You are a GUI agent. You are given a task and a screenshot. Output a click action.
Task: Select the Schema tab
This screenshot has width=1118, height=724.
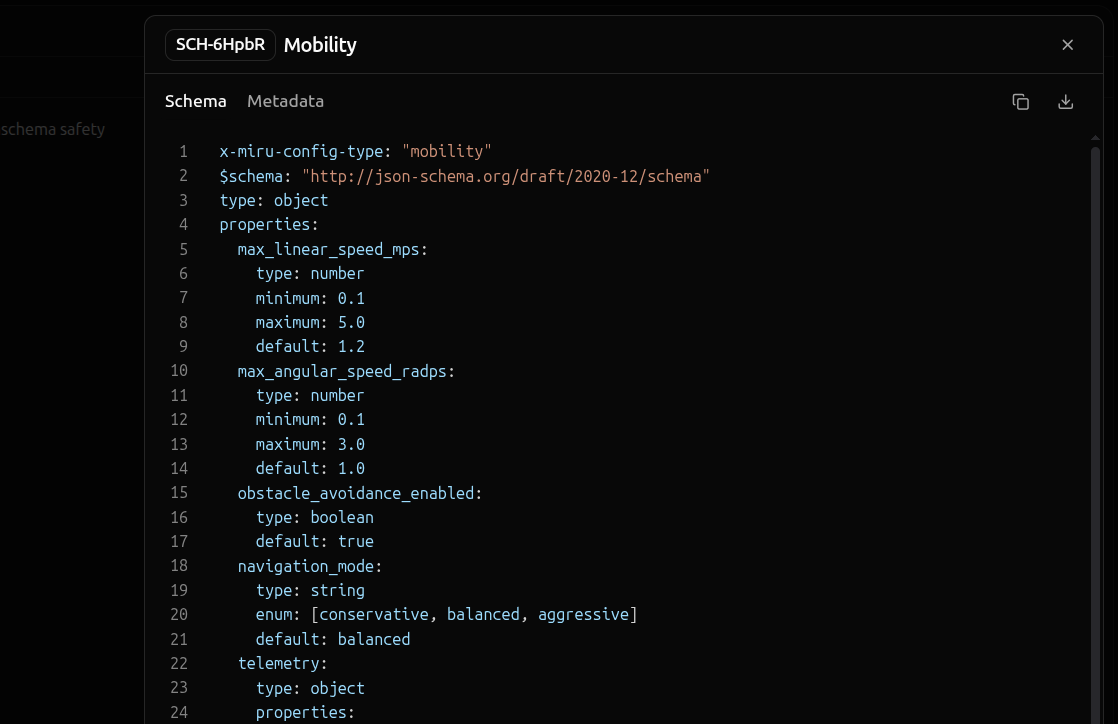(x=195, y=101)
